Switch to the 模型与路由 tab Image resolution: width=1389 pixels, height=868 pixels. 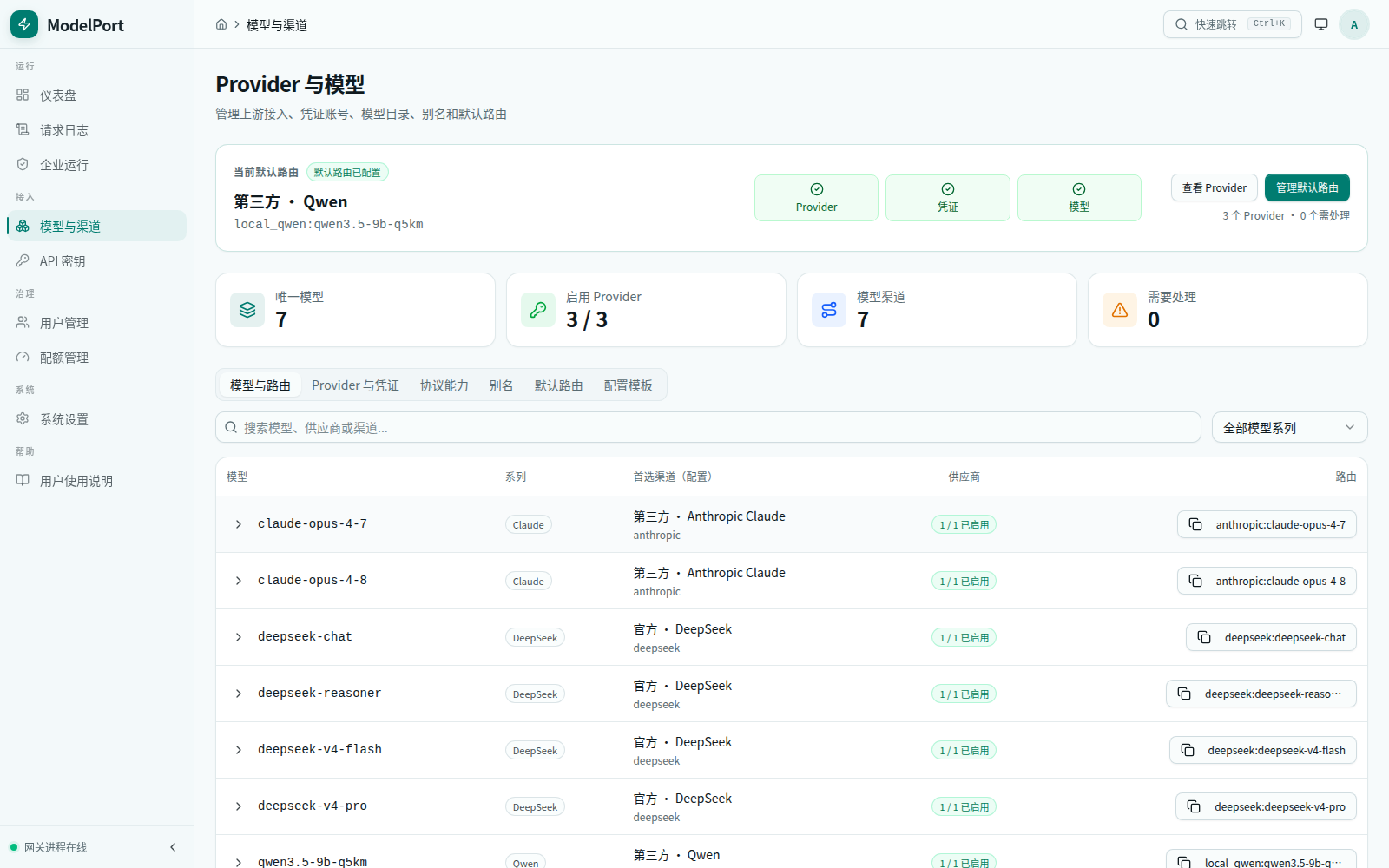(260, 385)
